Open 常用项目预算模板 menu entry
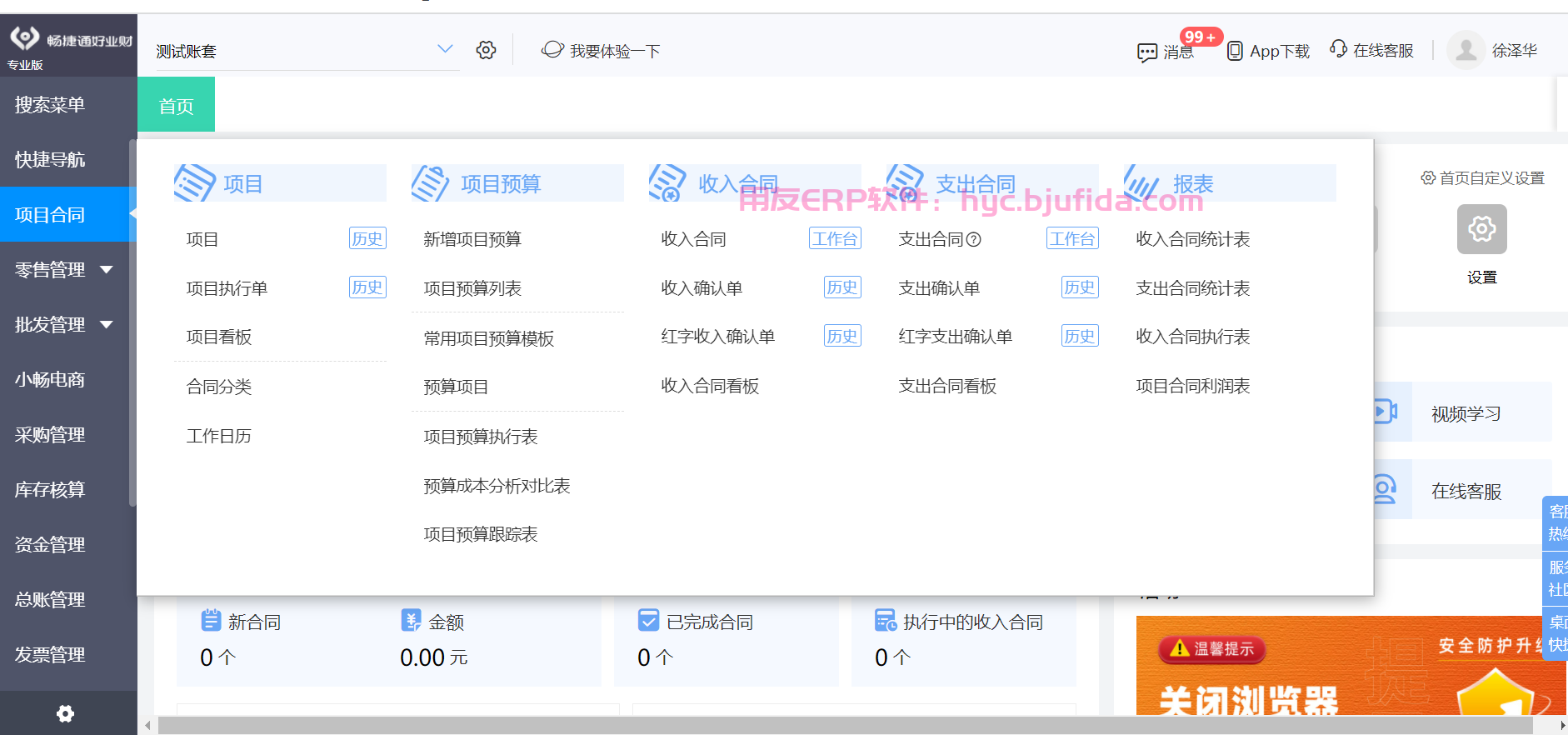Screen dimensions: 1568x735 click(x=489, y=338)
